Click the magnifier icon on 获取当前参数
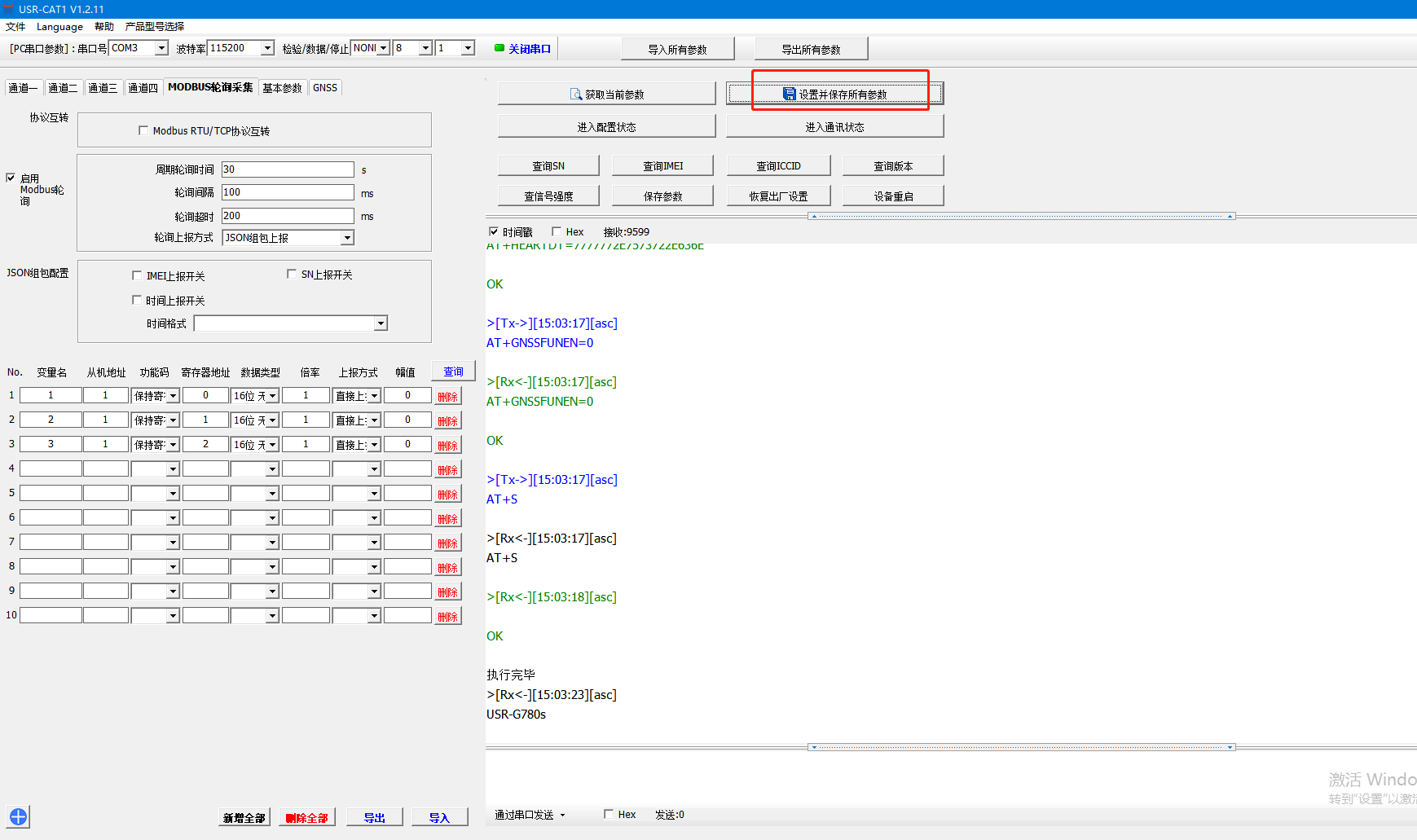Screen dimensions: 1417x840 (x=575, y=95)
